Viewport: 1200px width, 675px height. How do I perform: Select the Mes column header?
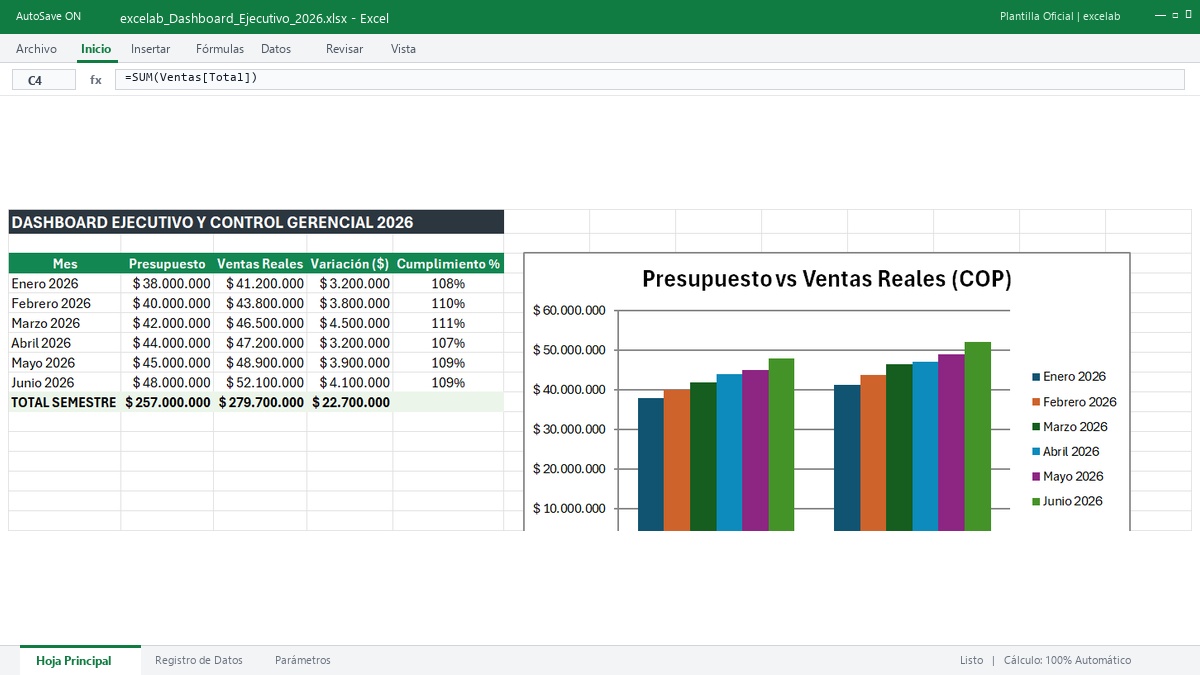65,264
